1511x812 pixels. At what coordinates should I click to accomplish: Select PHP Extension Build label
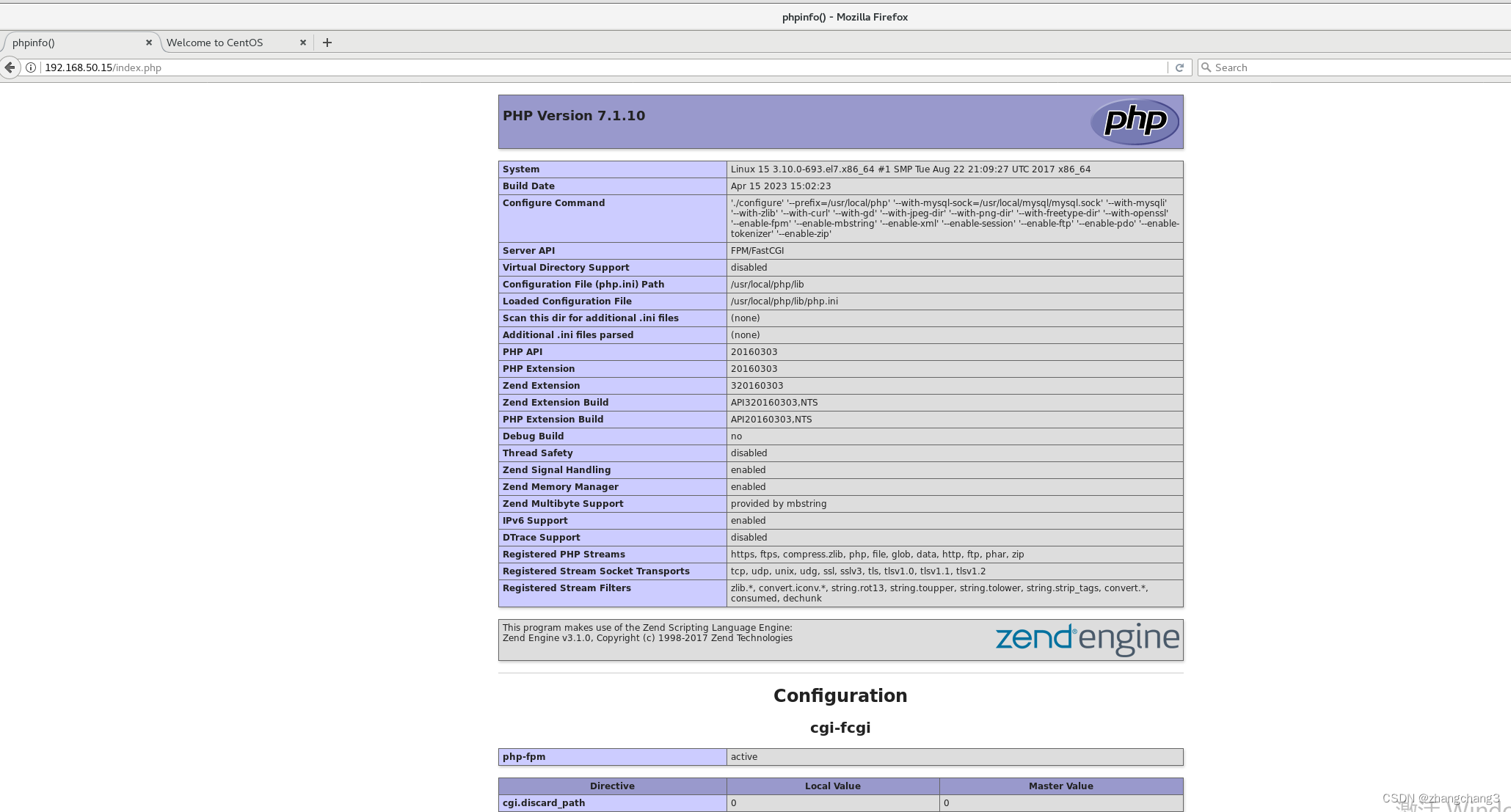pyautogui.click(x=553, y=420)
